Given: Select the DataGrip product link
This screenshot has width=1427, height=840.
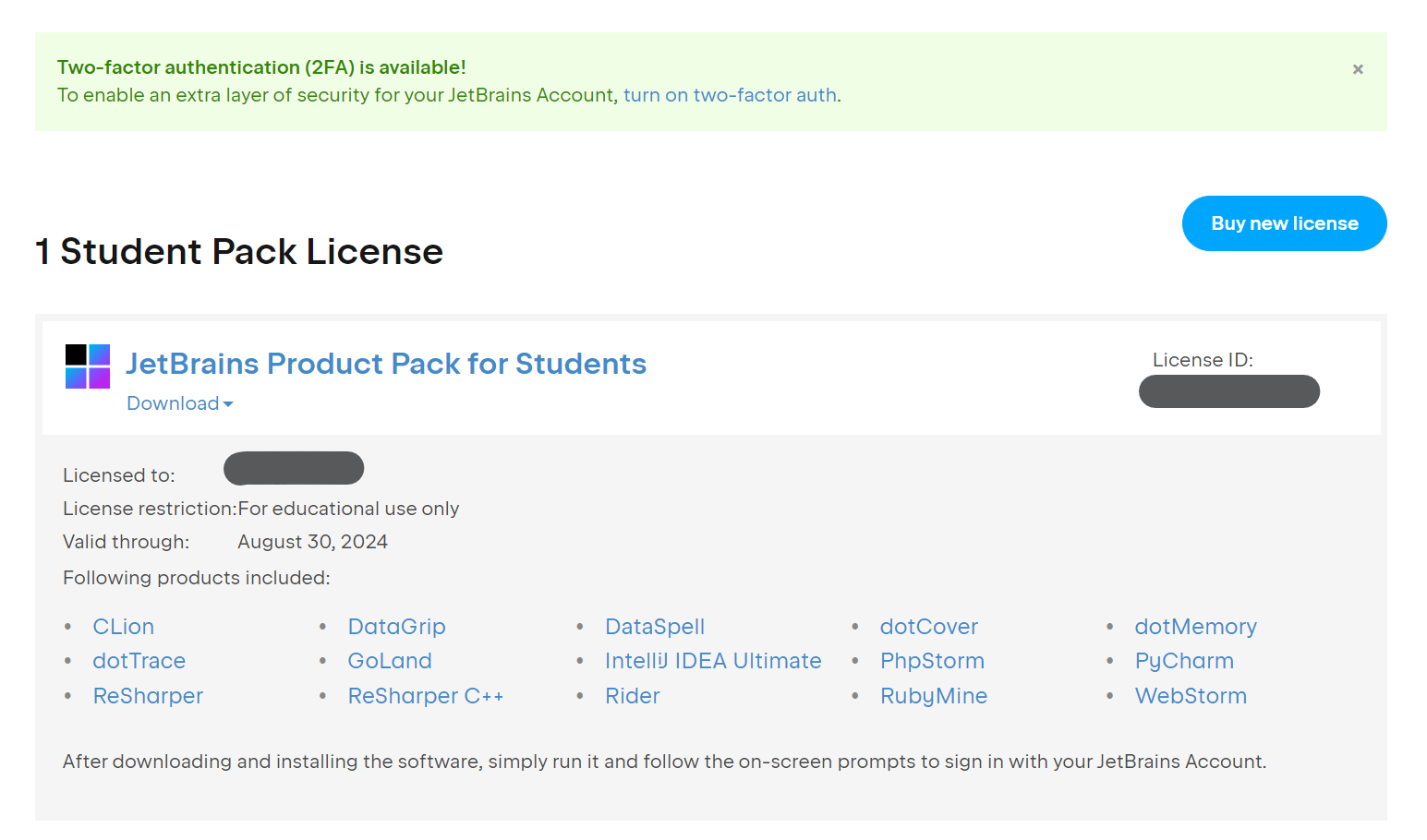Looking at the screenshot, I should tap(396, 627).
